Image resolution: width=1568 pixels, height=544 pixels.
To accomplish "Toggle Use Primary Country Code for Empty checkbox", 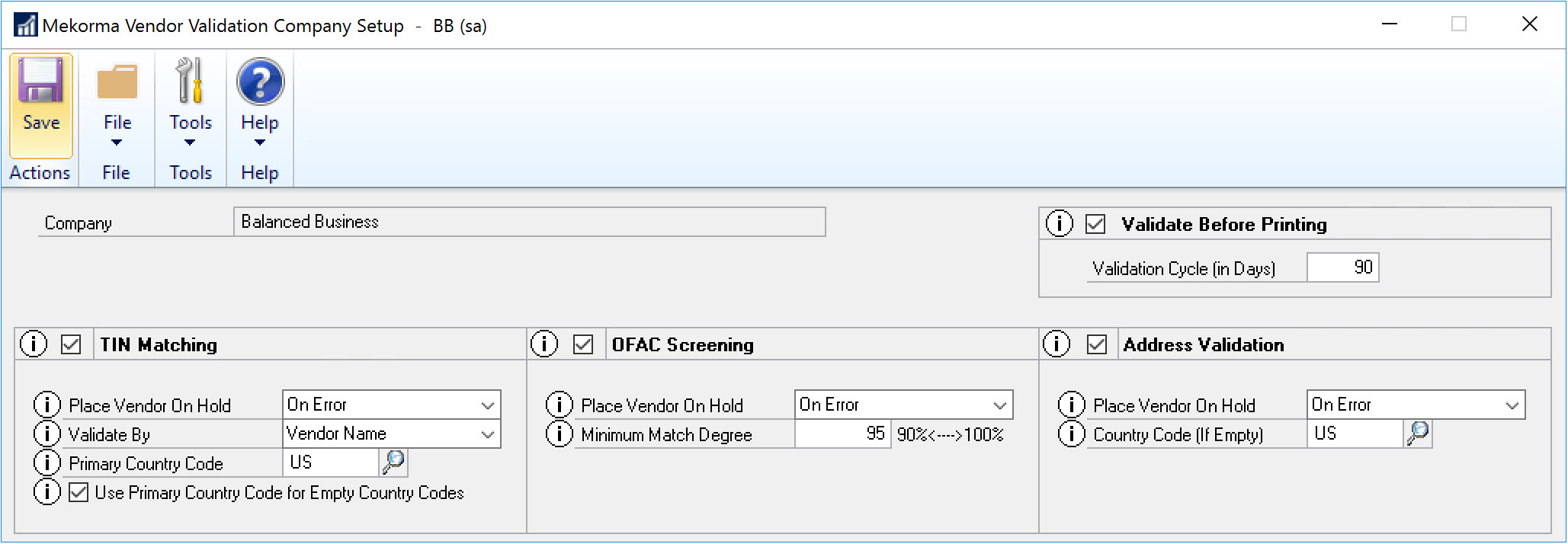I will click(x=79, y=492).
